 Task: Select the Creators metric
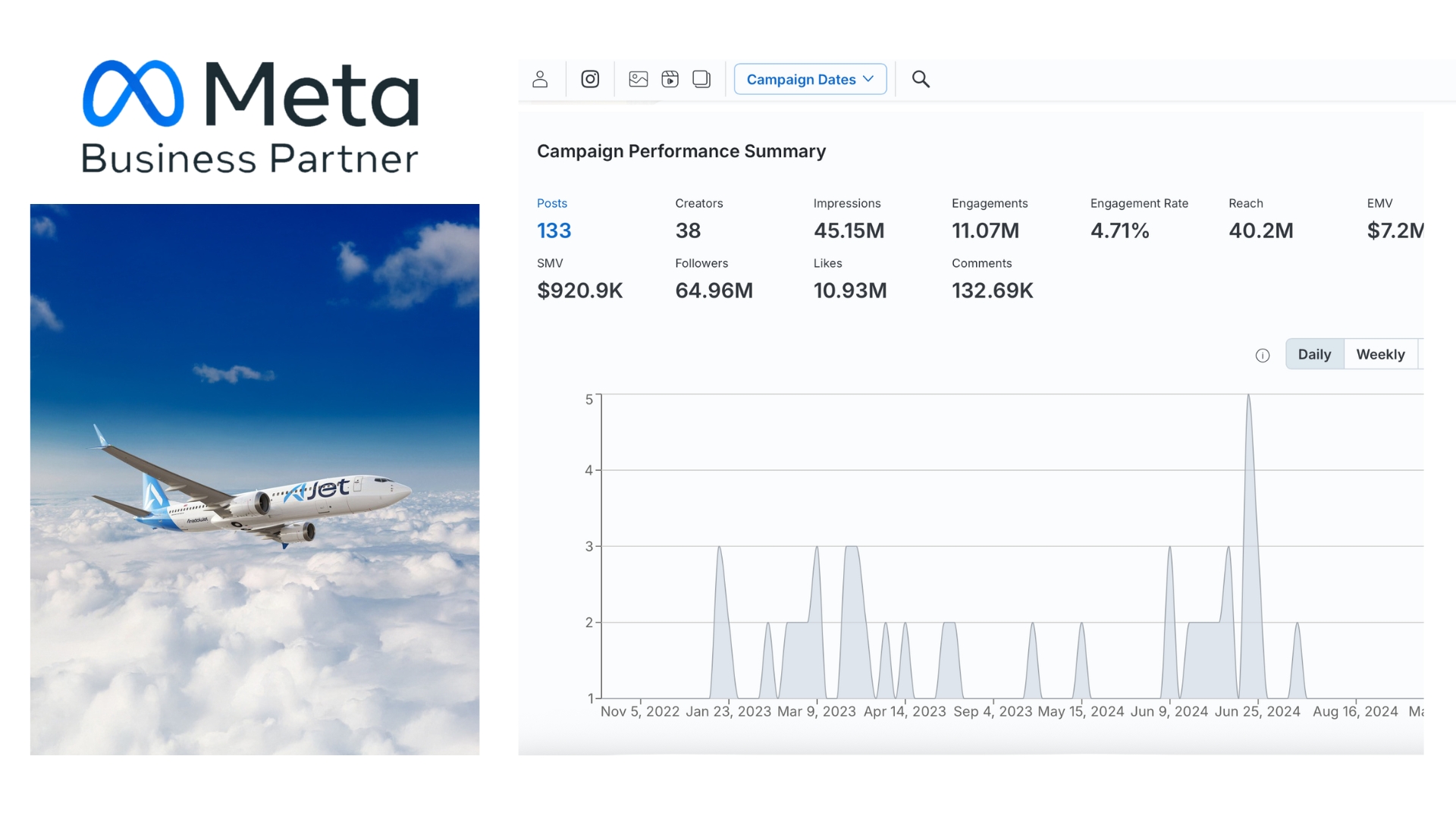pyautogui.click(x=698, y=203)
